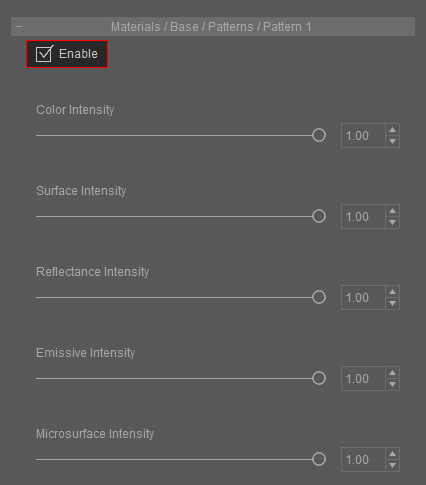Click the Surface Intensity slider handle
This screenshot has height=485, width=426.
319,216
